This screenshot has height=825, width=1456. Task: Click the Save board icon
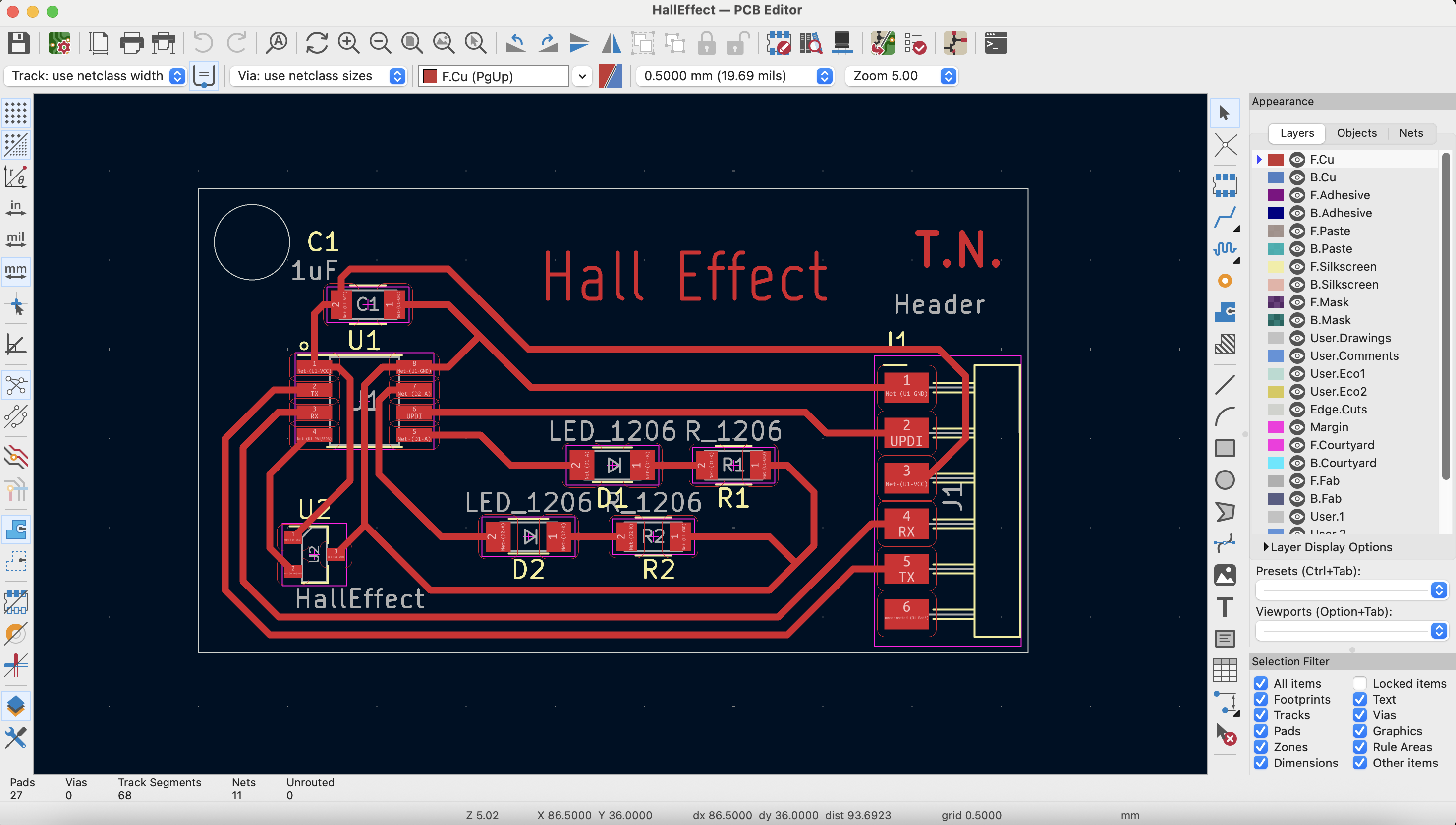(x=18, y=43)
